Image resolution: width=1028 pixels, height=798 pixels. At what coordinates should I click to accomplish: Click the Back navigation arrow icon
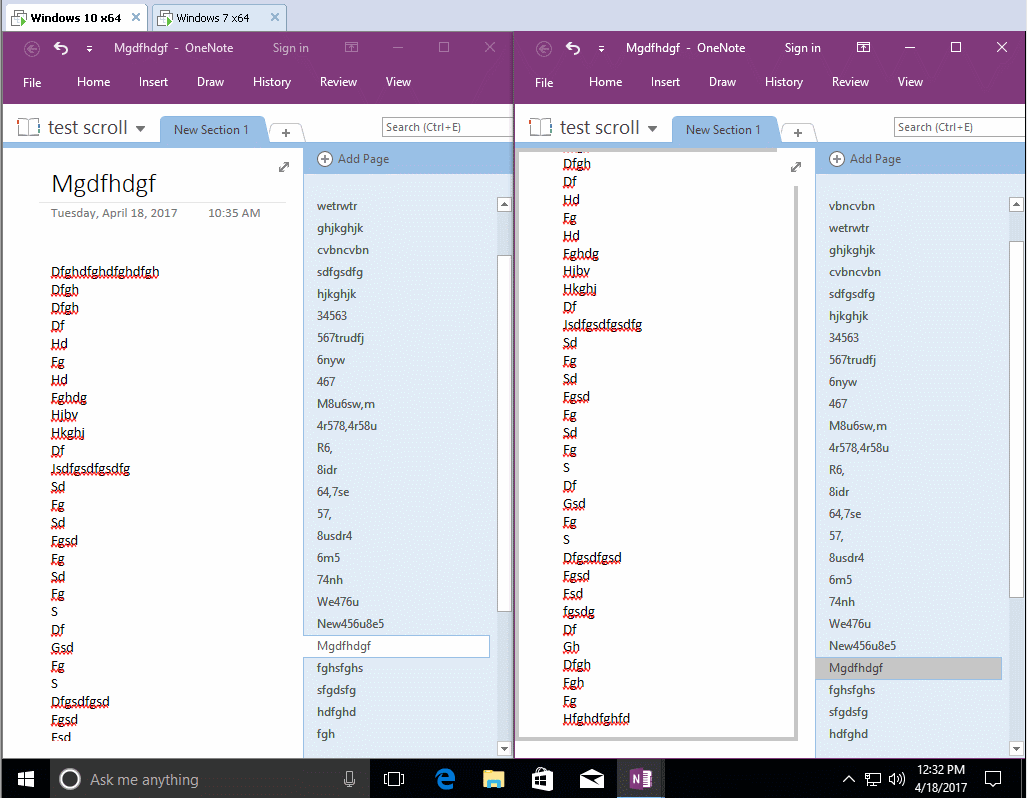[x=31, y=47]
